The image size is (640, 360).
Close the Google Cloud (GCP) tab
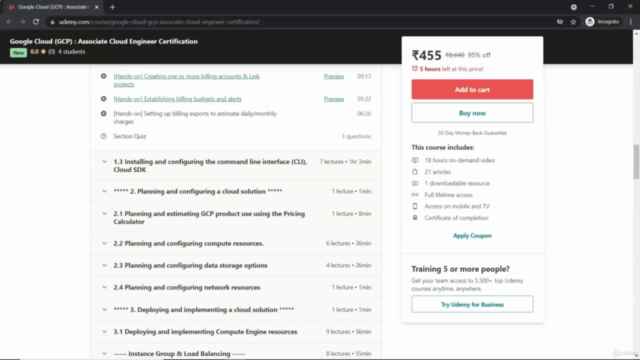tap(96, 7)
